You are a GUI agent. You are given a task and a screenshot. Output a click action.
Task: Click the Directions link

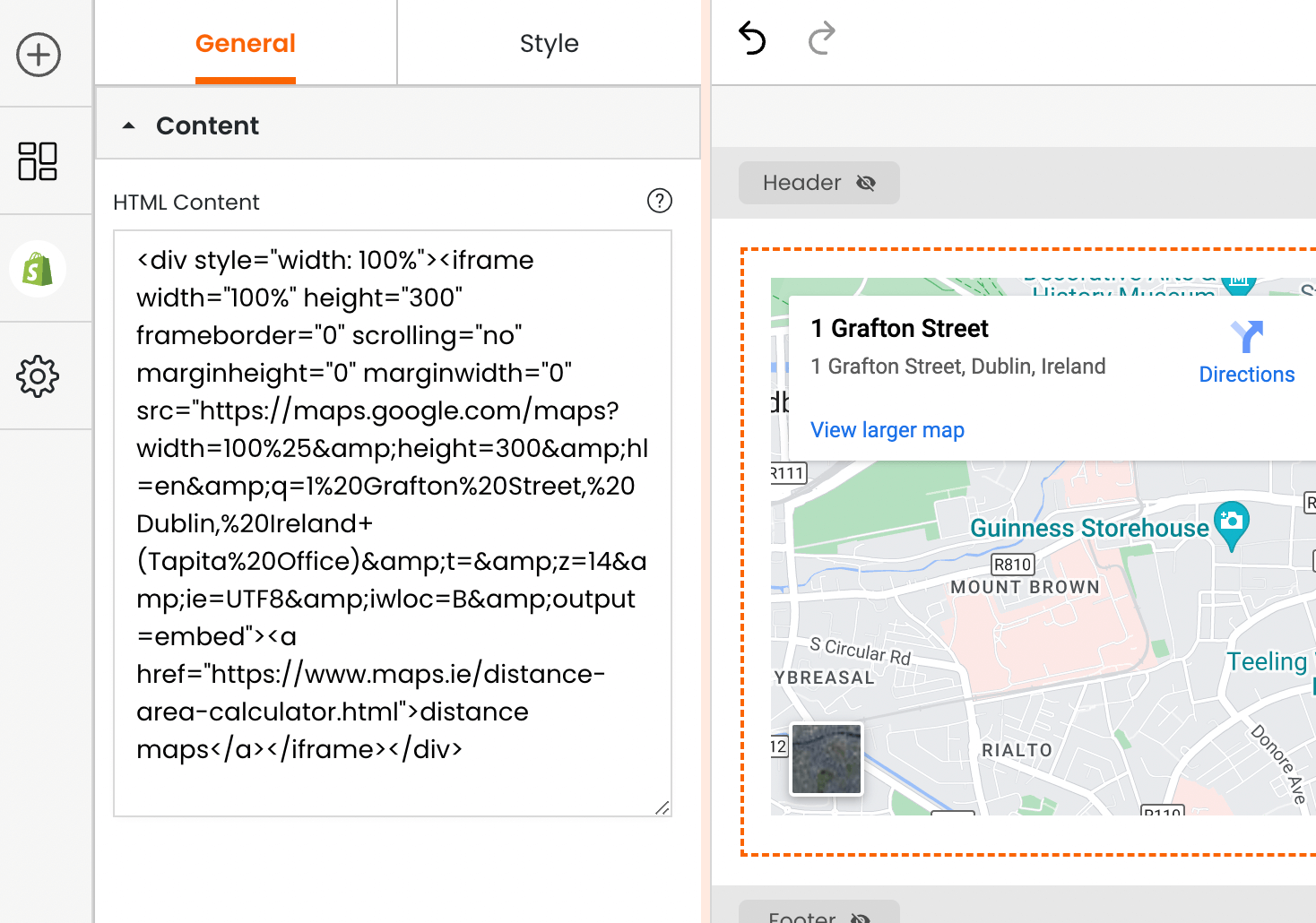[x=1247, y=375]
